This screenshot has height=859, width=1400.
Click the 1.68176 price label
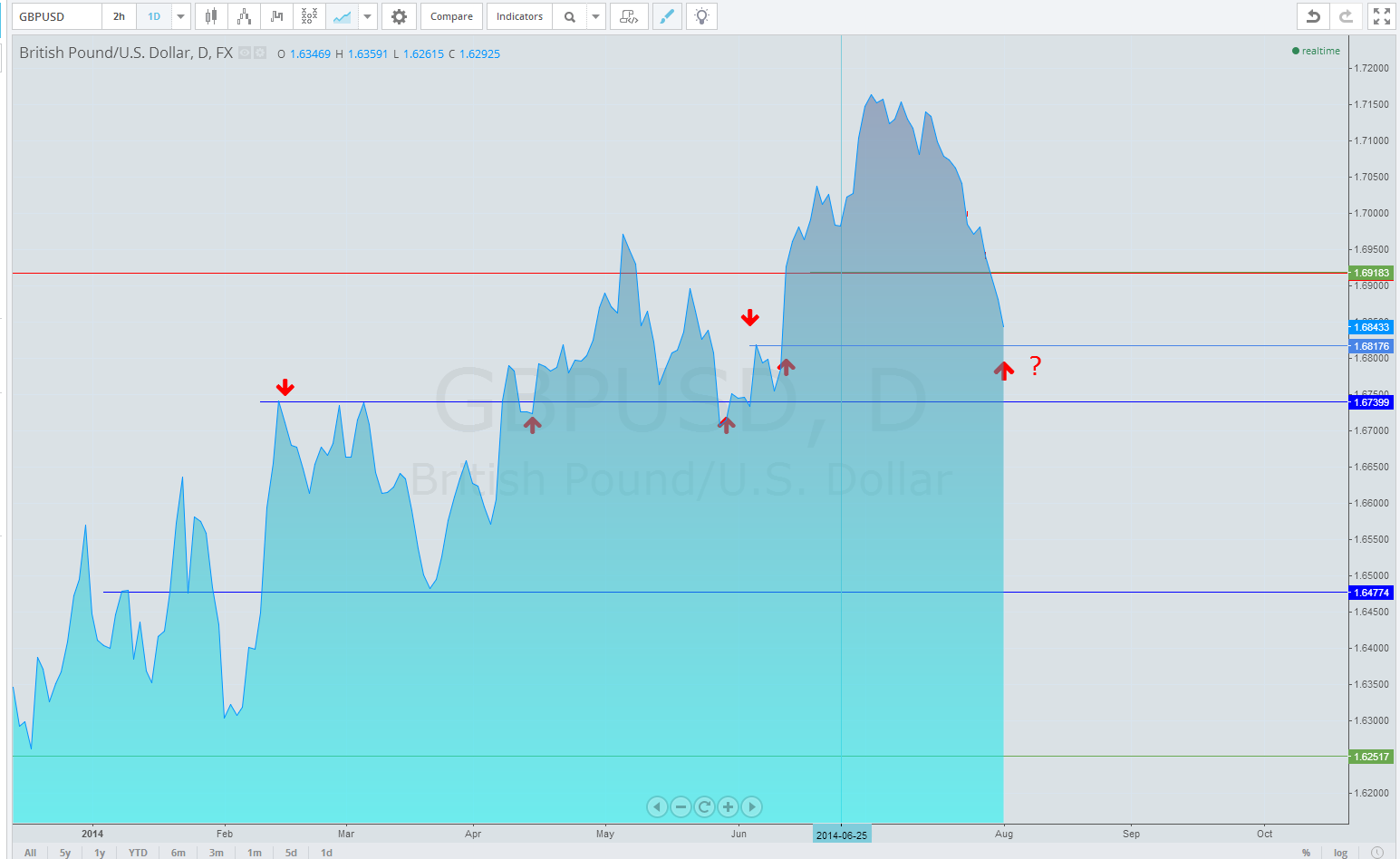point(1371,346)
